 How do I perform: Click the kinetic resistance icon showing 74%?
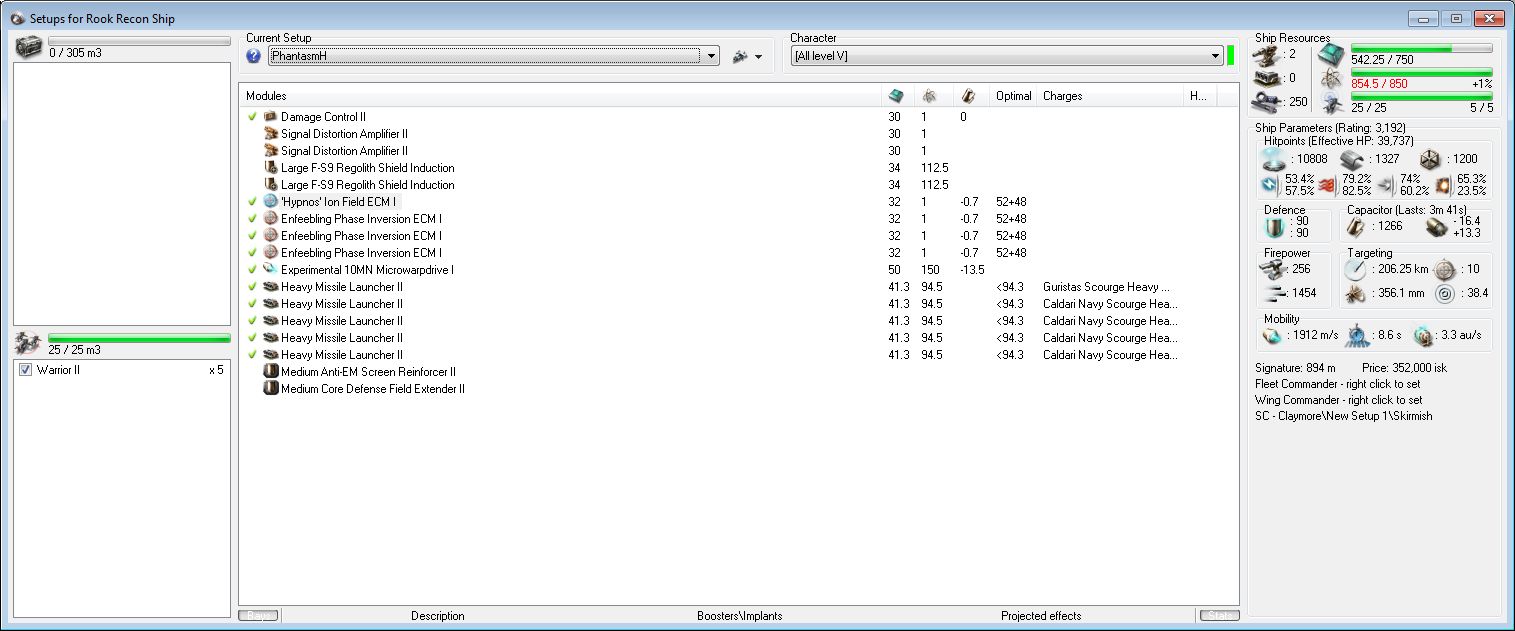click(1386, 184)
